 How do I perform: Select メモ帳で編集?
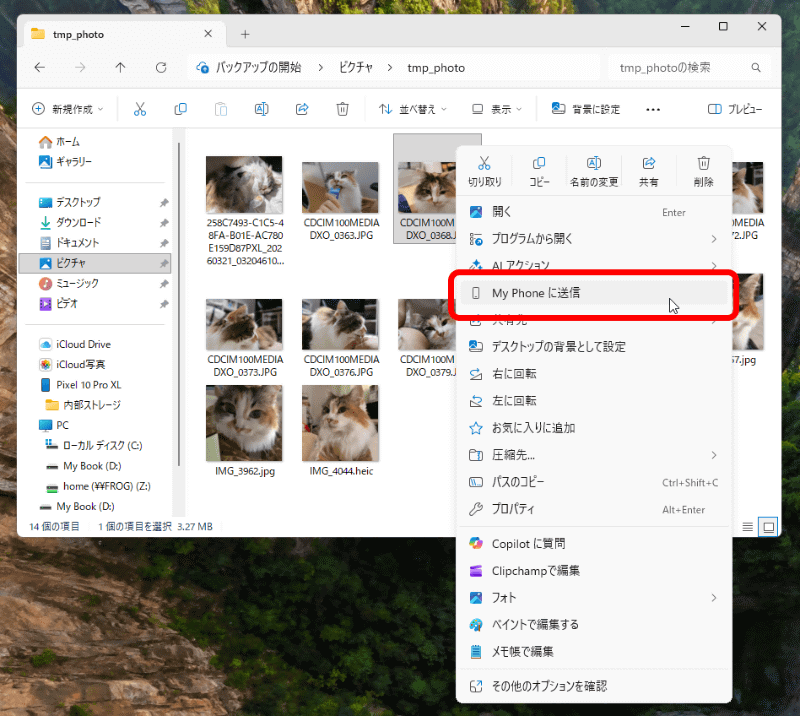click(594, 652)
